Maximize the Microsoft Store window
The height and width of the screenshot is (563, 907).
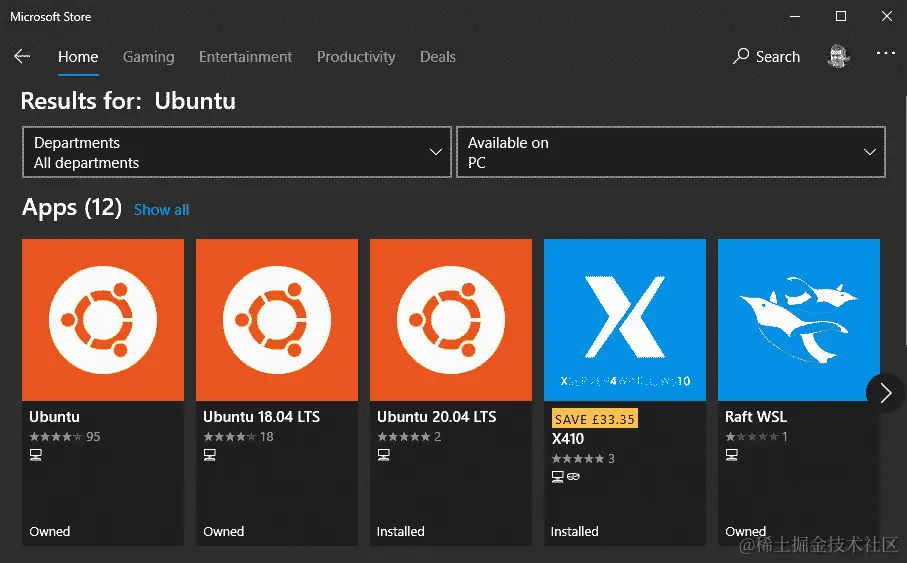coord(841,16)
